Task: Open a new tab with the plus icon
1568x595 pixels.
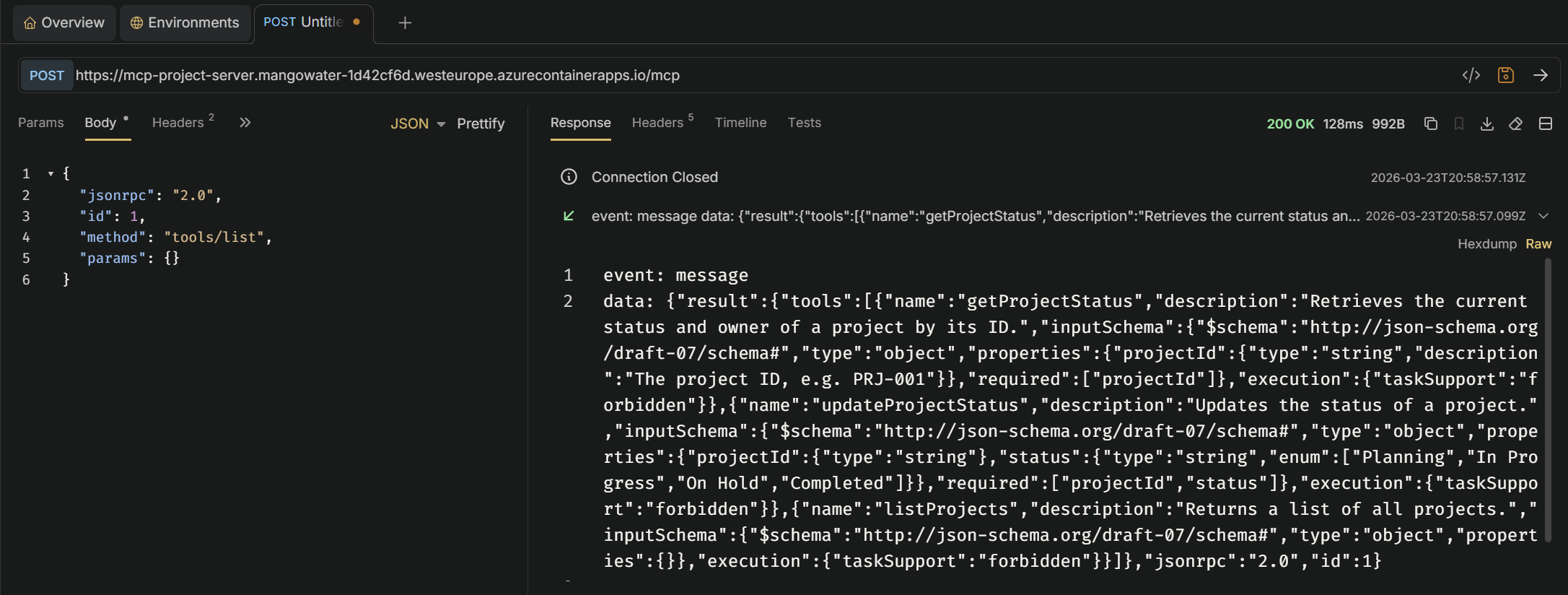Action: coord(405,23)
